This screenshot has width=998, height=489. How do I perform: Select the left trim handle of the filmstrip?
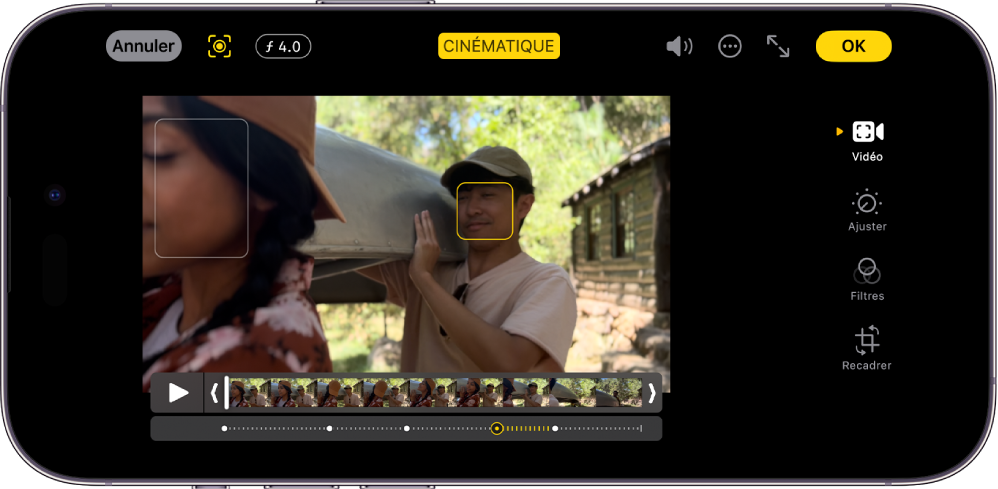(214, 393)
